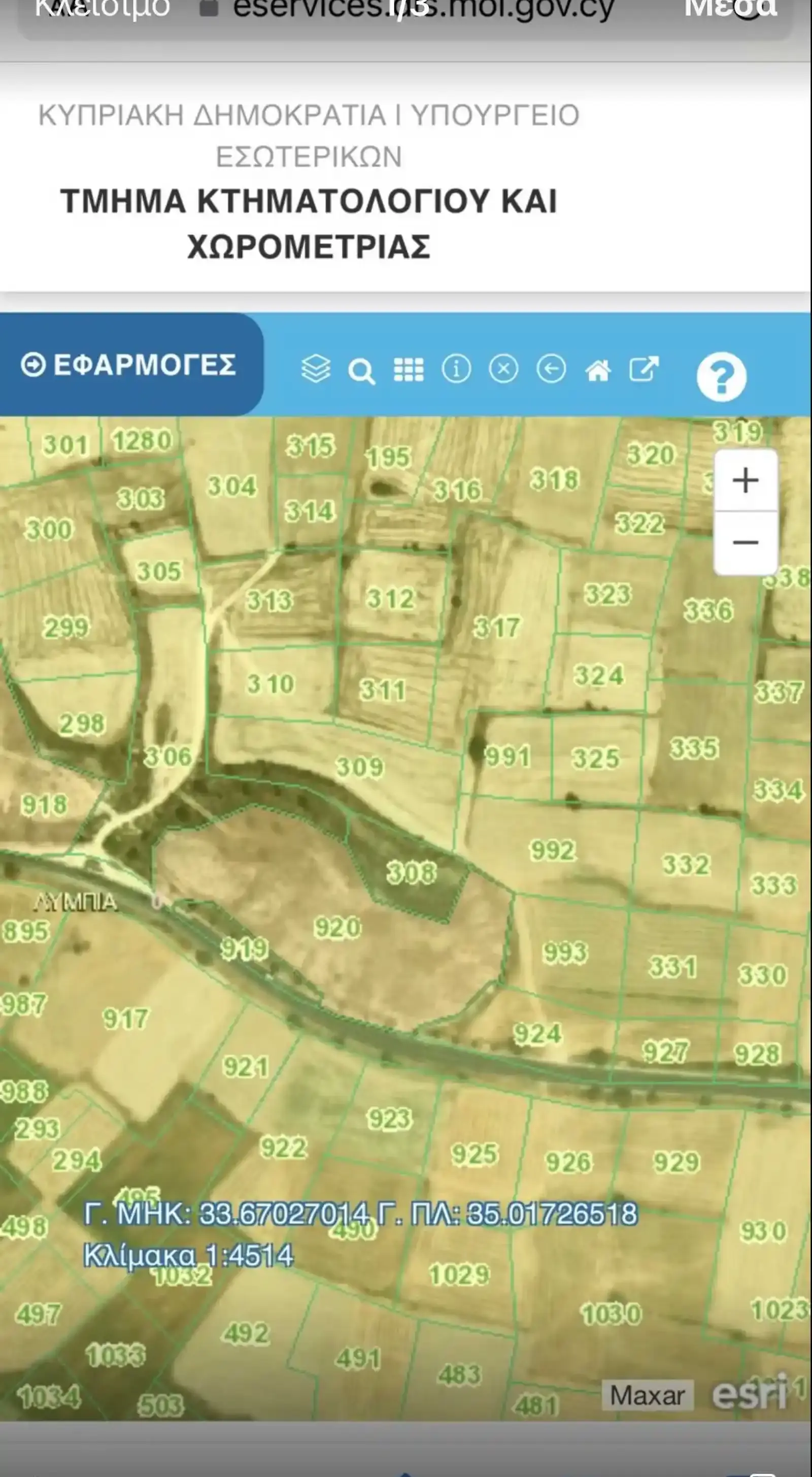
Task: Go back with circled arrow icon
Action: click(x=551, y=369)
